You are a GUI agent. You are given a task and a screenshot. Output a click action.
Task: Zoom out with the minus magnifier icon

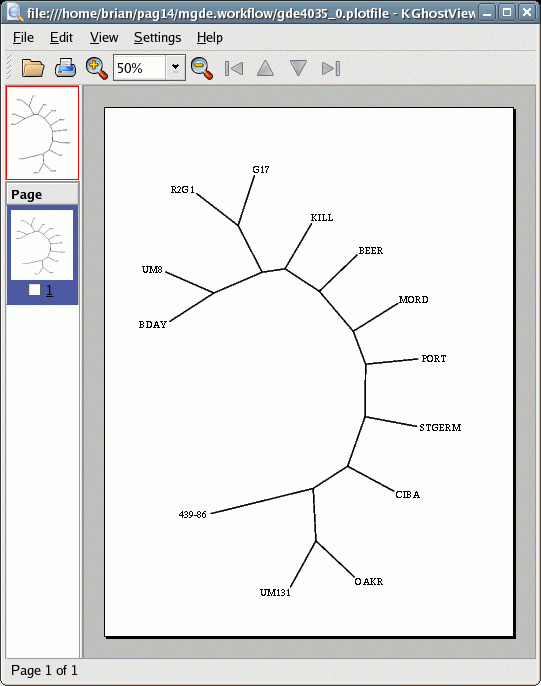(202, 68)
